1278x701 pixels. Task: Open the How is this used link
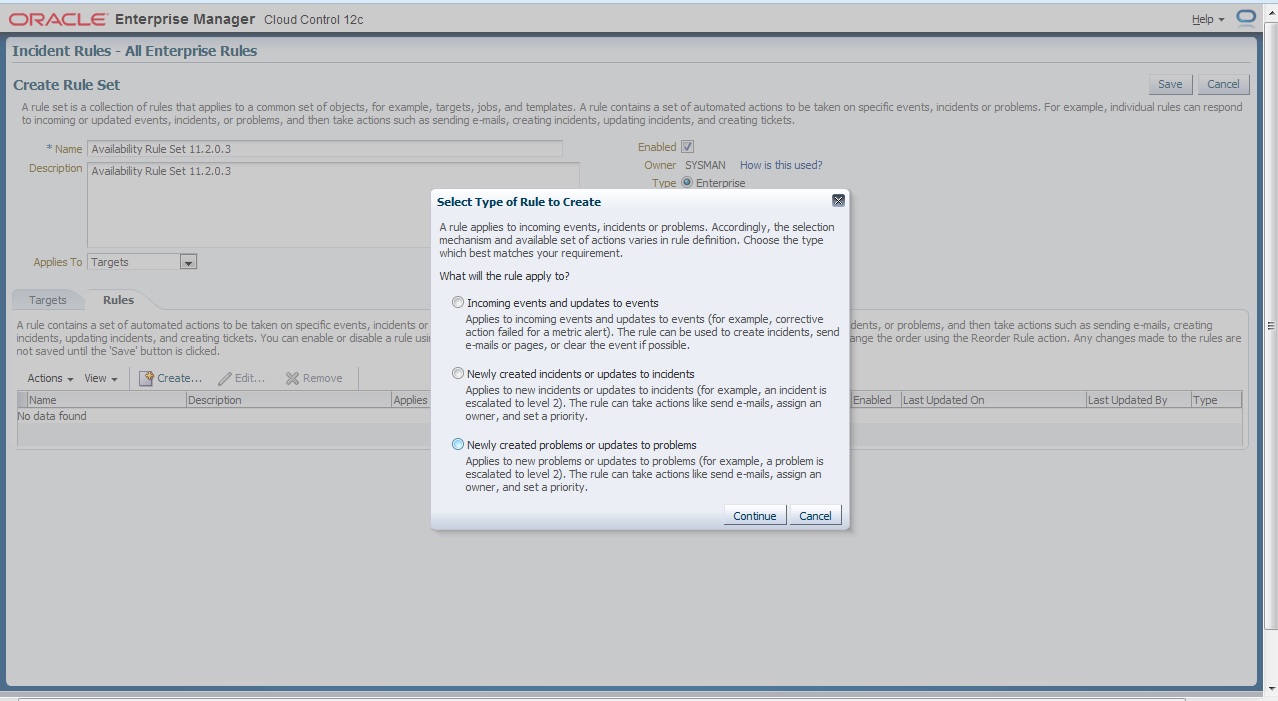tap(781, 165)
